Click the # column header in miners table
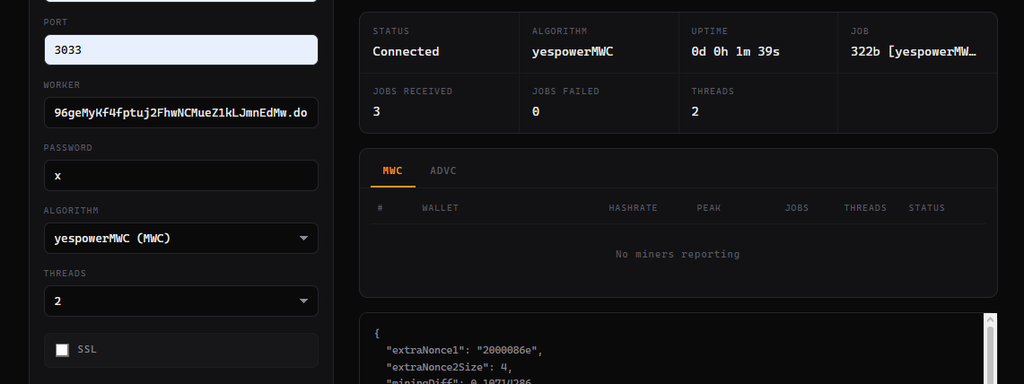 coord(380,208)
